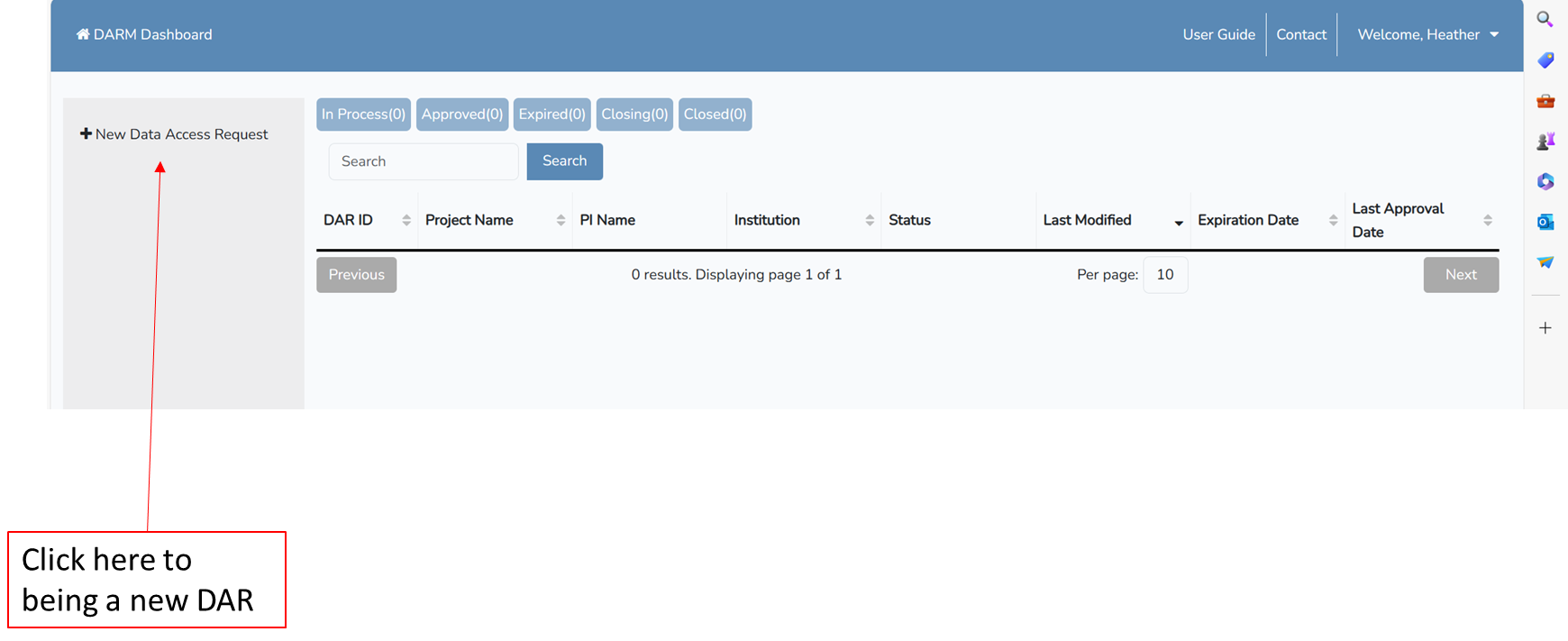
Task: Go to DARM Dashboard home
Action: 144,34
